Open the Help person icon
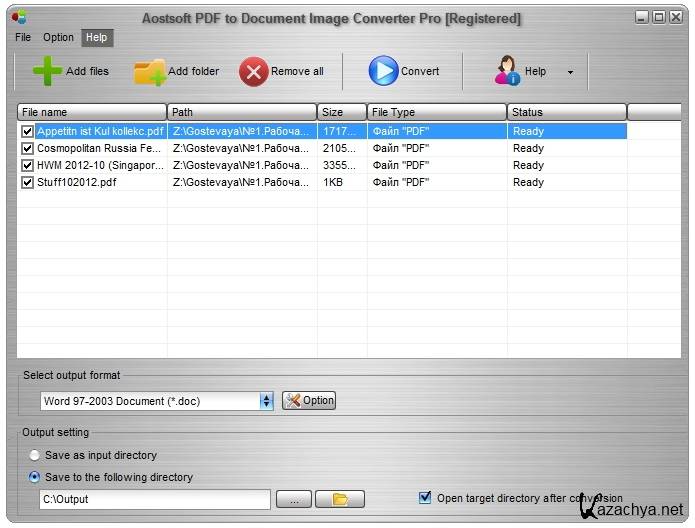The width and height of the screenshot is (695, 528). pos(507,71)
